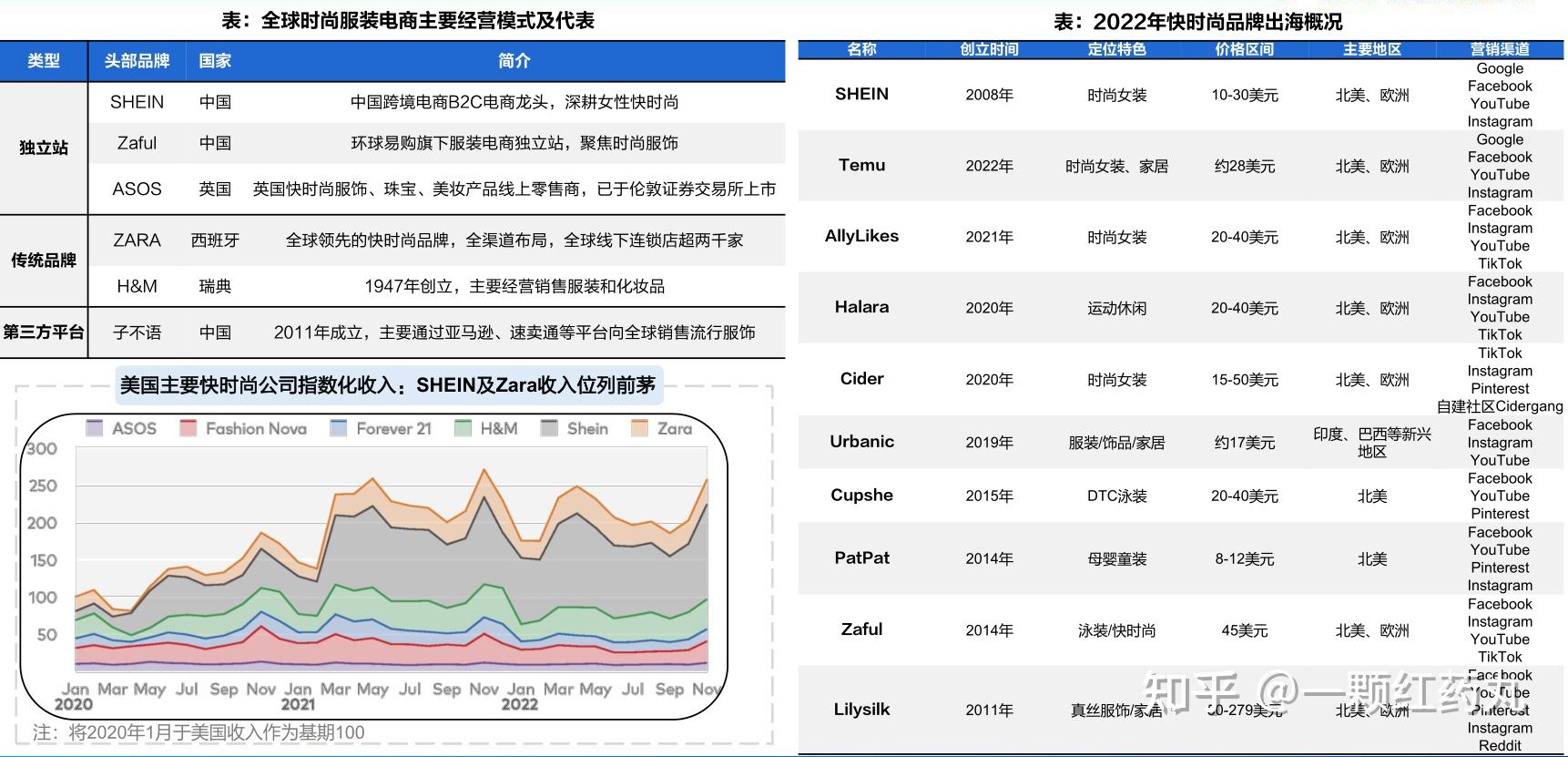The image size is (1568, 757).
Task: Click the H&M brand cell in table
Action: 137,286
